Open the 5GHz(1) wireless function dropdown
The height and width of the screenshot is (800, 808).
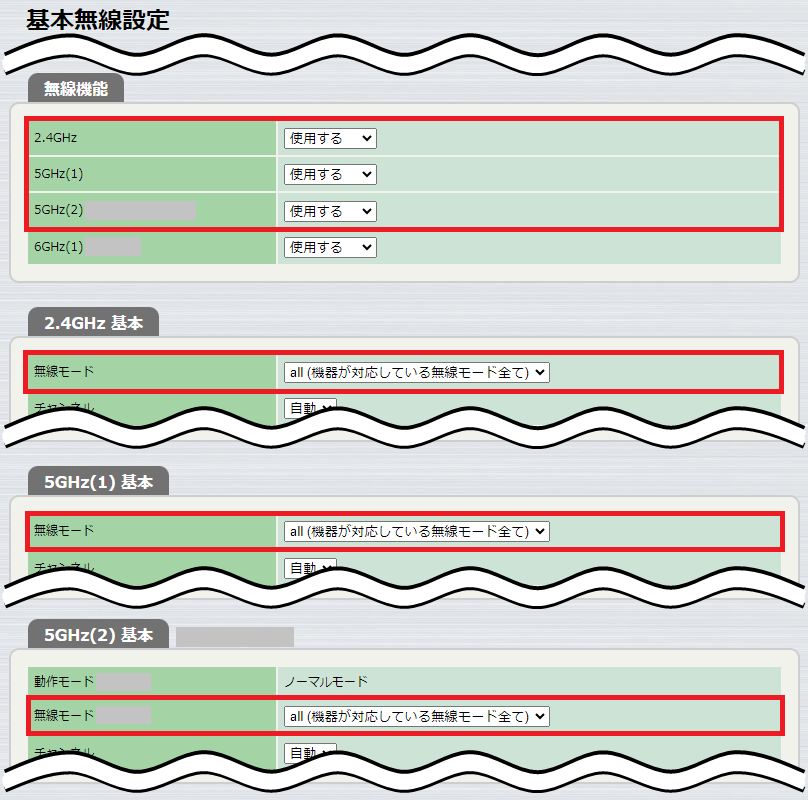point(330,174)
